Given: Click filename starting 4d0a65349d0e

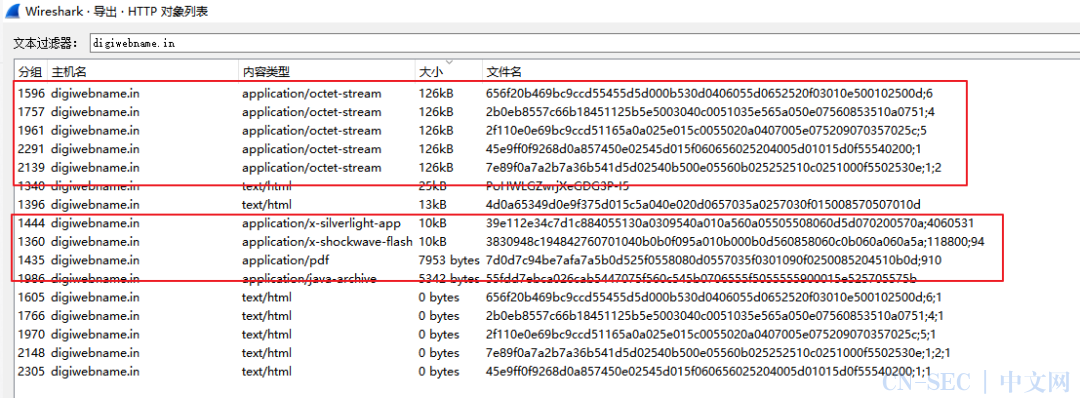Looking at the screenshot, I should [x=703, y=205].
